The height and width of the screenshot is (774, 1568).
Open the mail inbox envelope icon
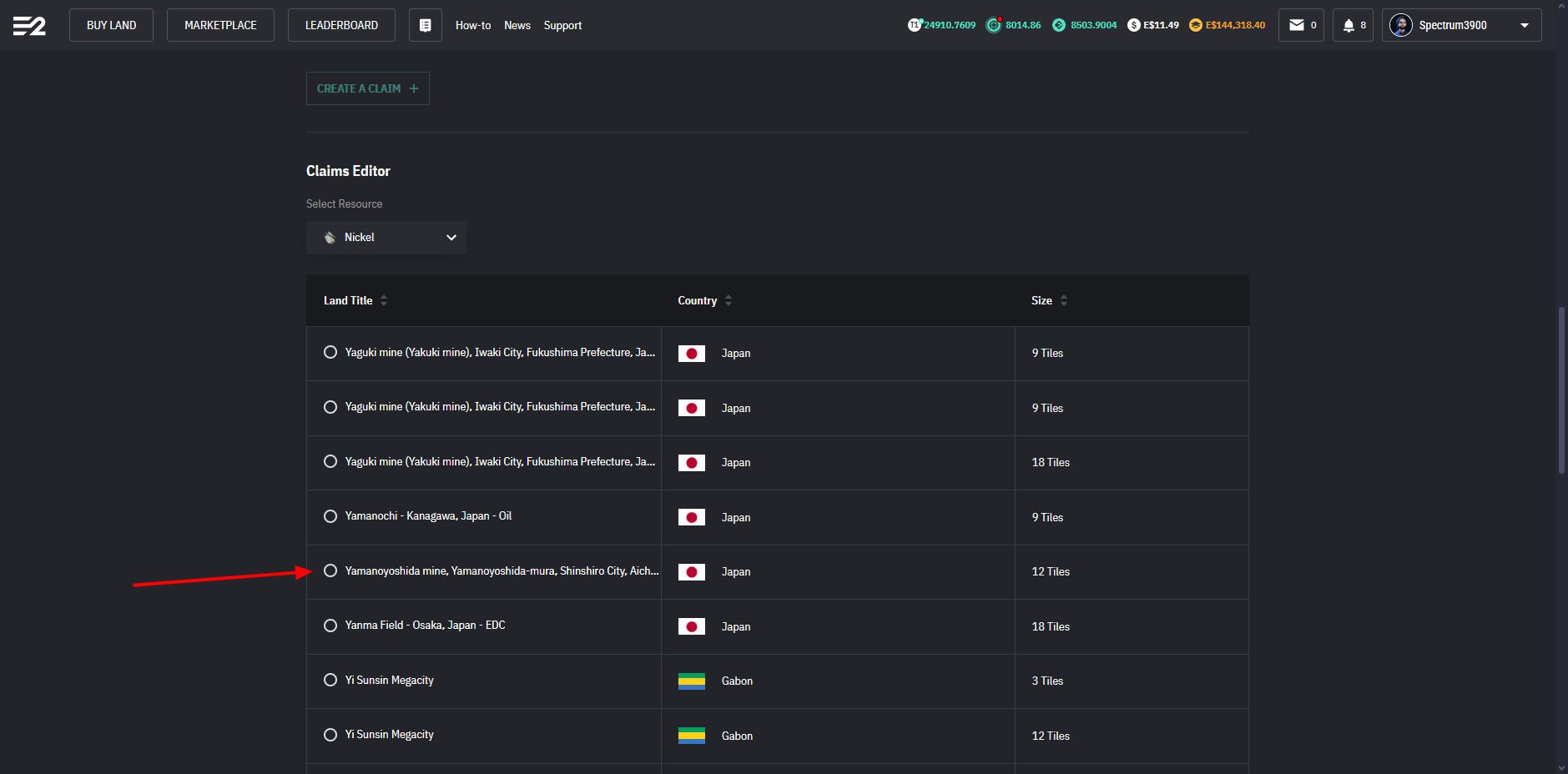1296,25
